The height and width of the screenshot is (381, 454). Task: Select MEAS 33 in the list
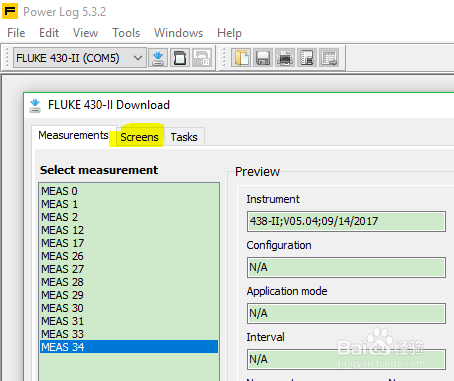pos(129,334)
